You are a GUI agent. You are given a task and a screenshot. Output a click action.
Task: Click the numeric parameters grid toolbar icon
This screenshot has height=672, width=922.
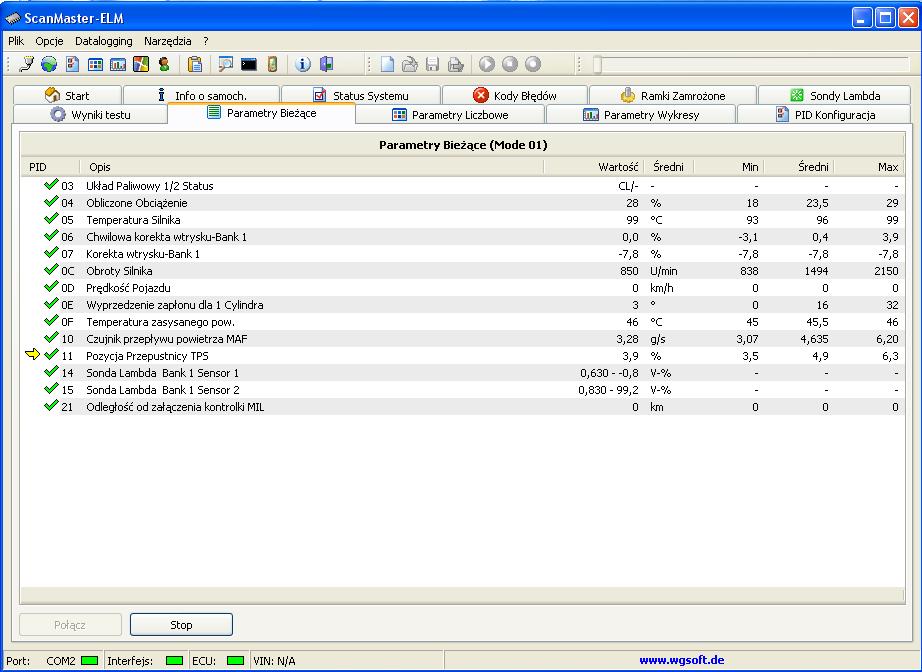tap(95, 64)
